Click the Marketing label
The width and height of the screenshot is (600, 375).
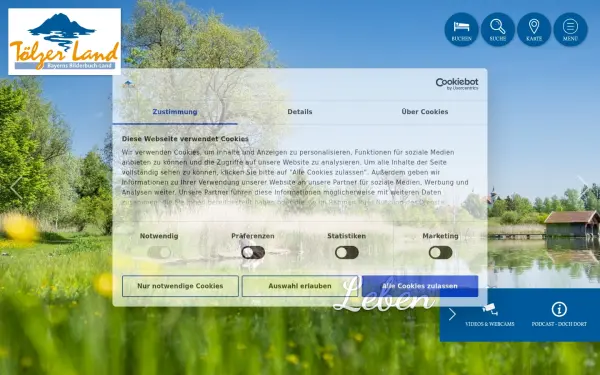(440, 236)
